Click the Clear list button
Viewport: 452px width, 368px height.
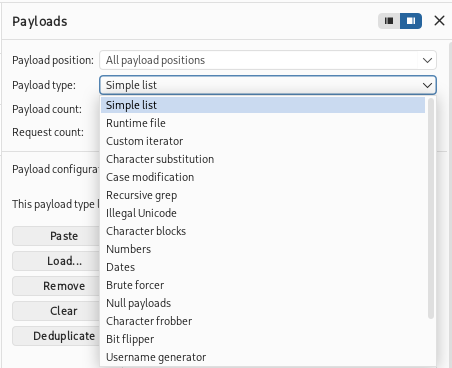tap(56, 311)
